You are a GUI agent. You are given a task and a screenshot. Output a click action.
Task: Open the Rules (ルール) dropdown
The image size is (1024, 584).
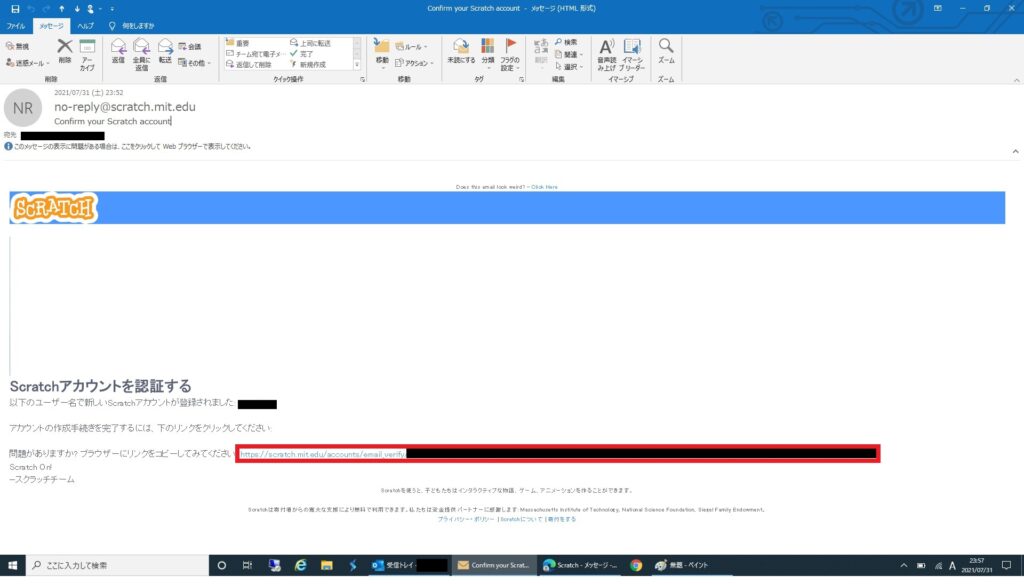(x=411, y=46)
